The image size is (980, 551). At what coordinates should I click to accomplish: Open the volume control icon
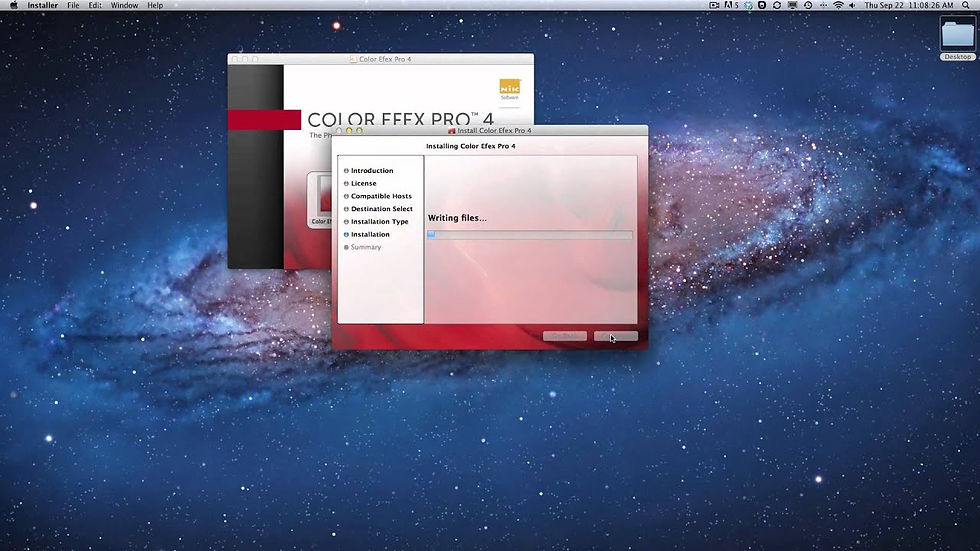click(852, 5)
